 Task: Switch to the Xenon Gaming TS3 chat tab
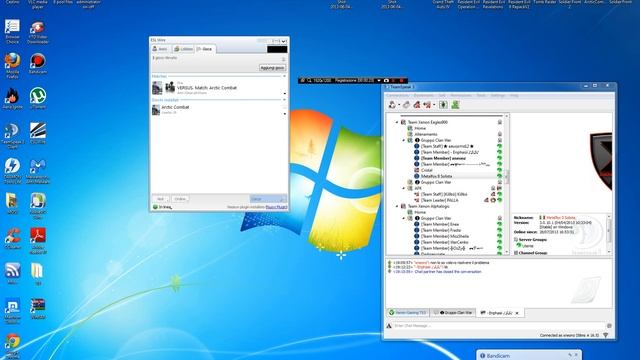407,313
